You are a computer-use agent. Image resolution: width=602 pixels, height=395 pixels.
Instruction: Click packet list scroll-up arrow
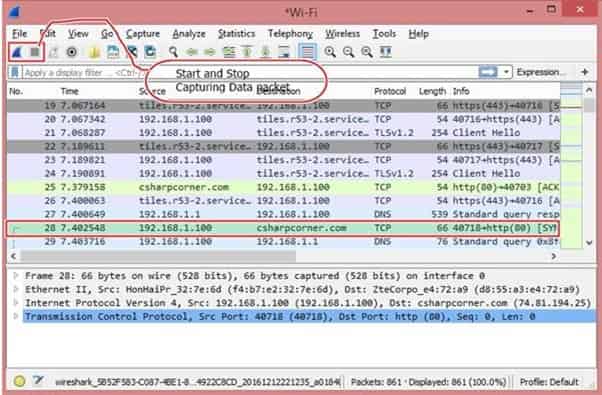tap(589, 90)
